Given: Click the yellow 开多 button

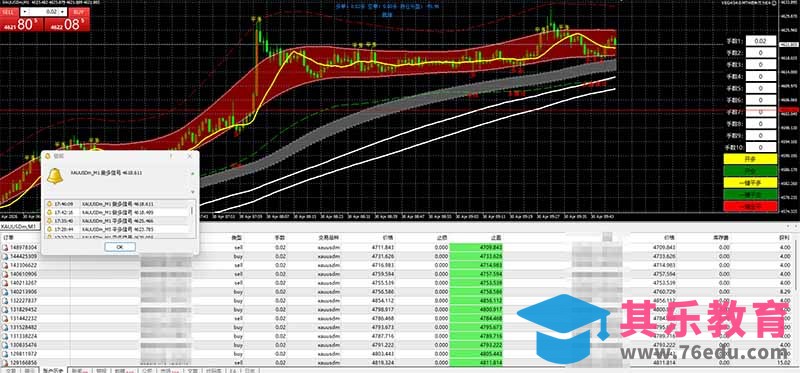Looking at the screenshot, I should tap(750, 159).
